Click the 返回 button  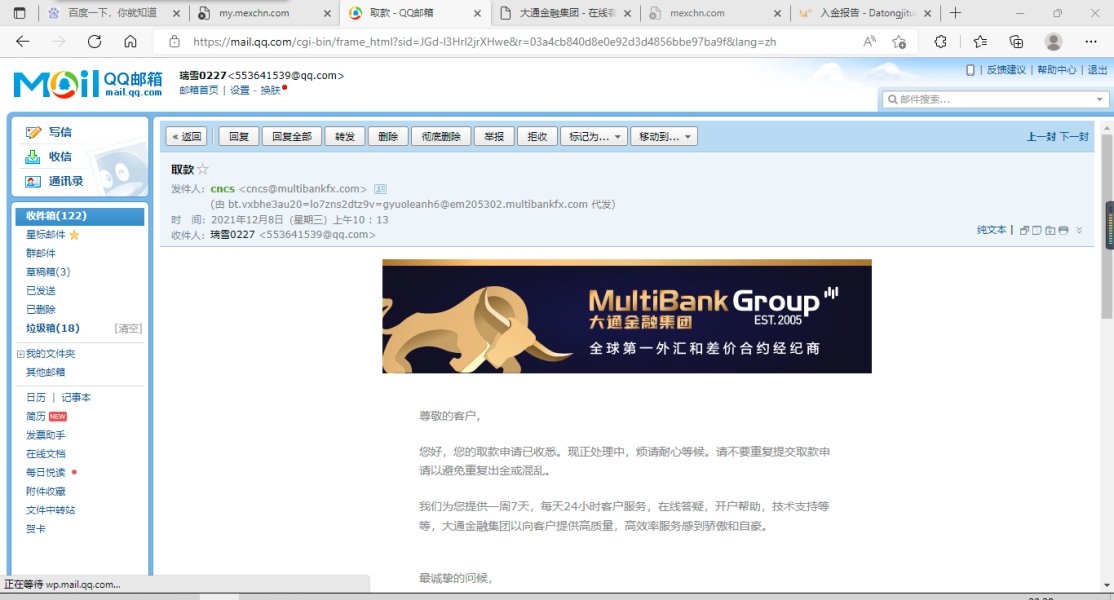186,136
